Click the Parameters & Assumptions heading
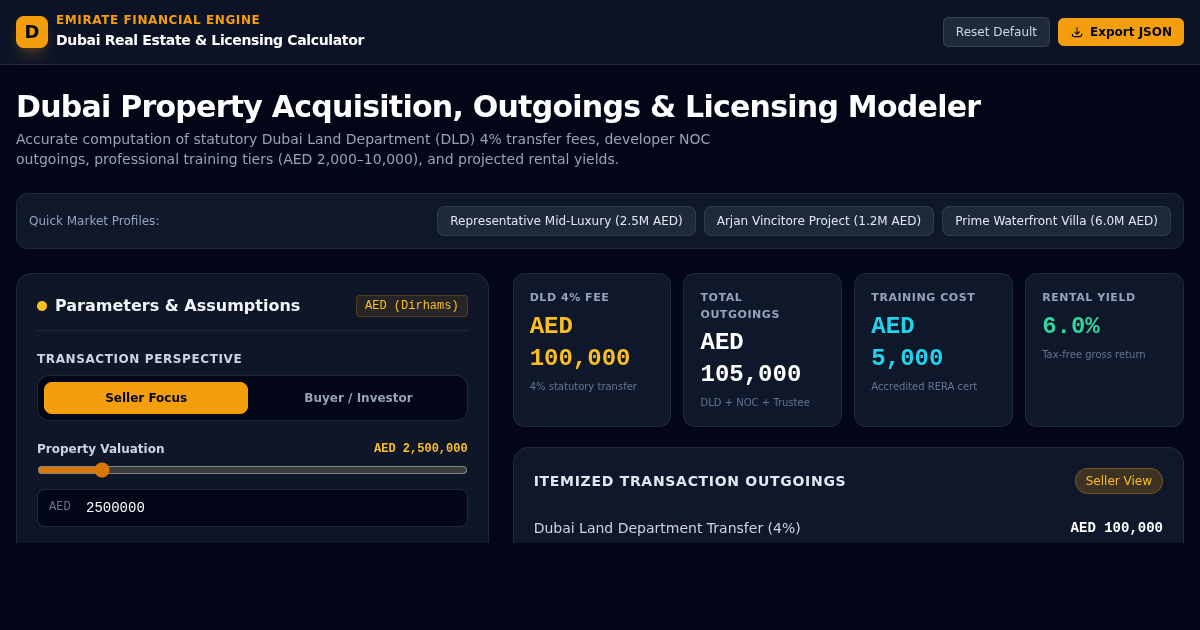 click(177, 306)
